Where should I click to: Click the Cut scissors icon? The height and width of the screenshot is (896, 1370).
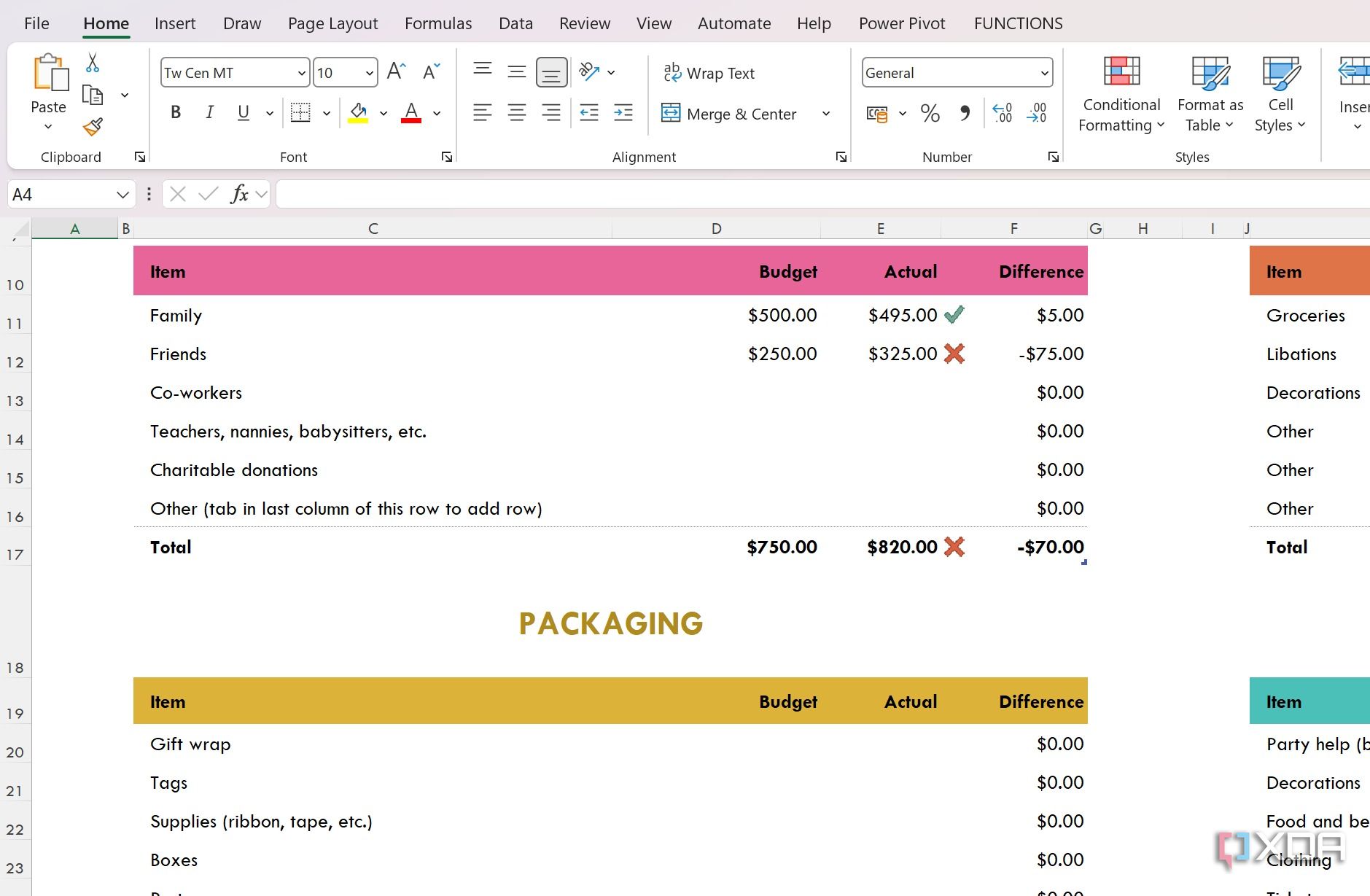click(x=93, y=63)
